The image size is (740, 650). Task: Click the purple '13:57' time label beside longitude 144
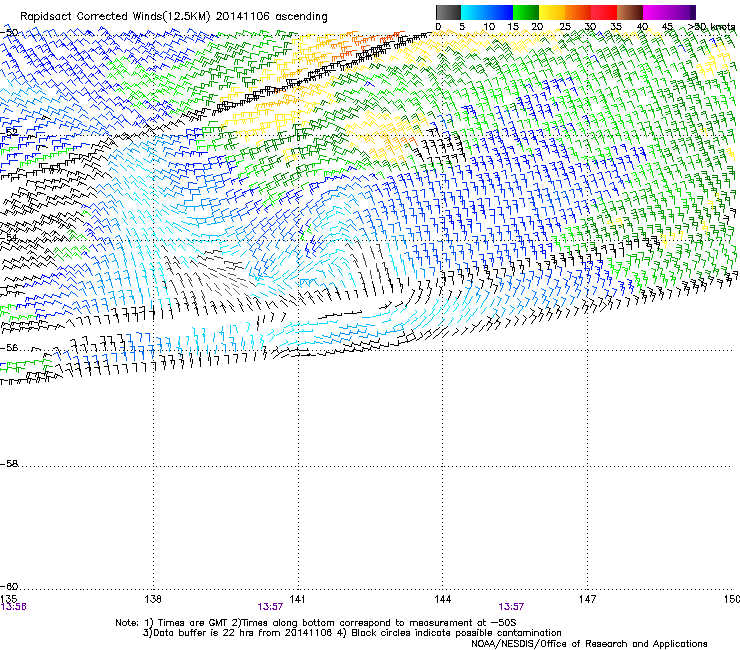point(511,607)
